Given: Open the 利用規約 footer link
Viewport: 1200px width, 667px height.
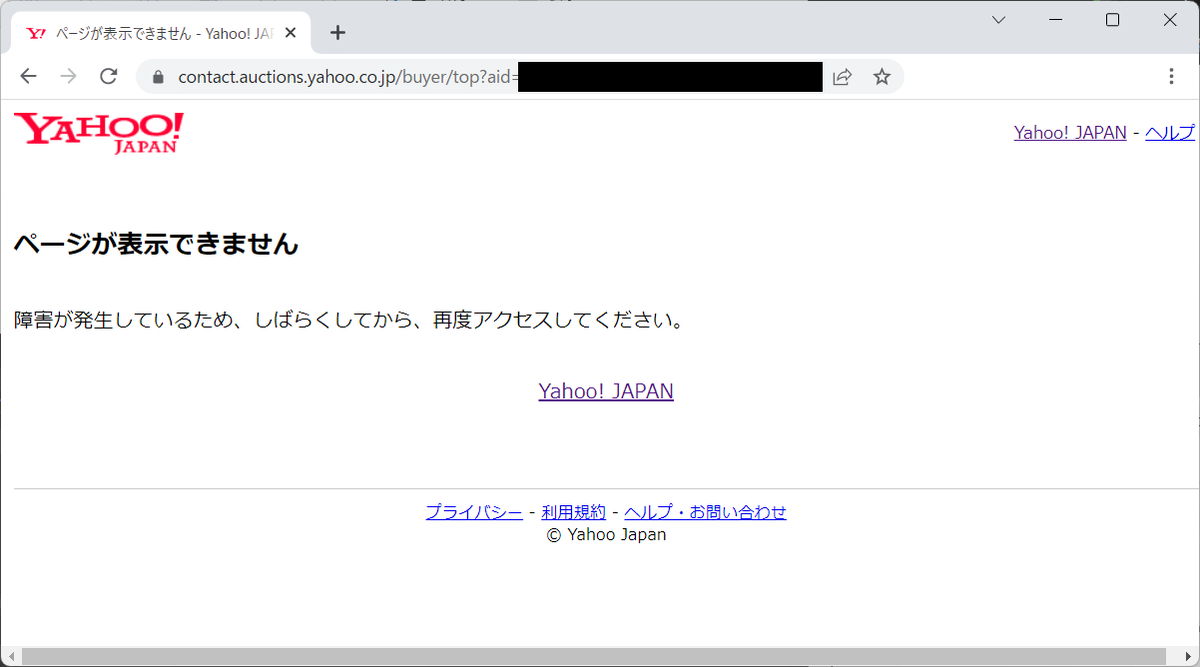Looking at the screenshot, I should click(574, 512).
